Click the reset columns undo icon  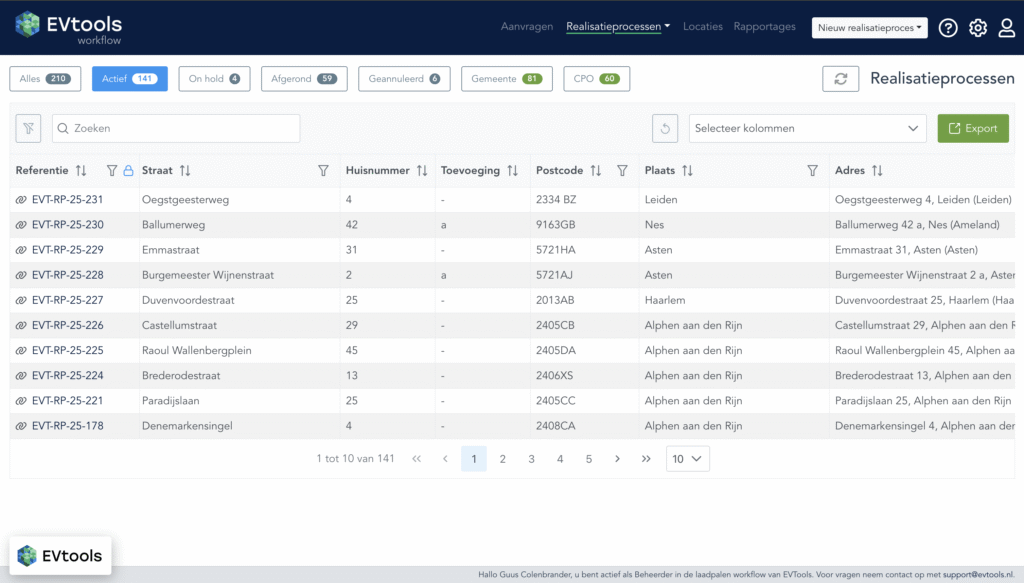click(665, 128)
